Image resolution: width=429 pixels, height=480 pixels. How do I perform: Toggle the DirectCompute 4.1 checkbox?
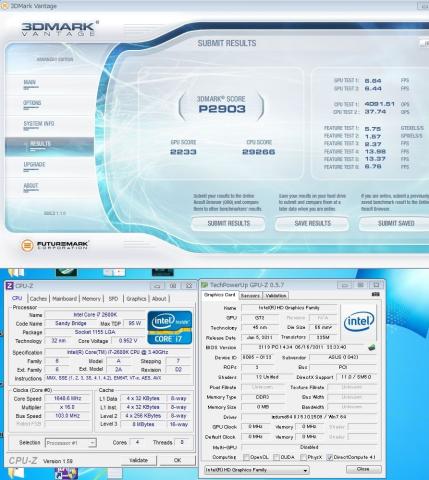coord(330,457)
